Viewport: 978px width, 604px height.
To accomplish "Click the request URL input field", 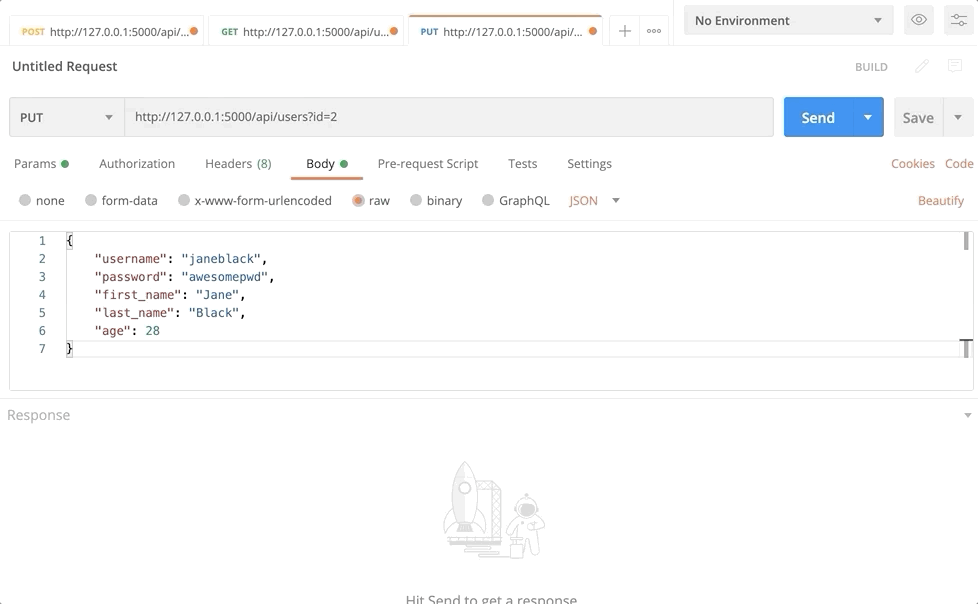I will click(448, 117).
